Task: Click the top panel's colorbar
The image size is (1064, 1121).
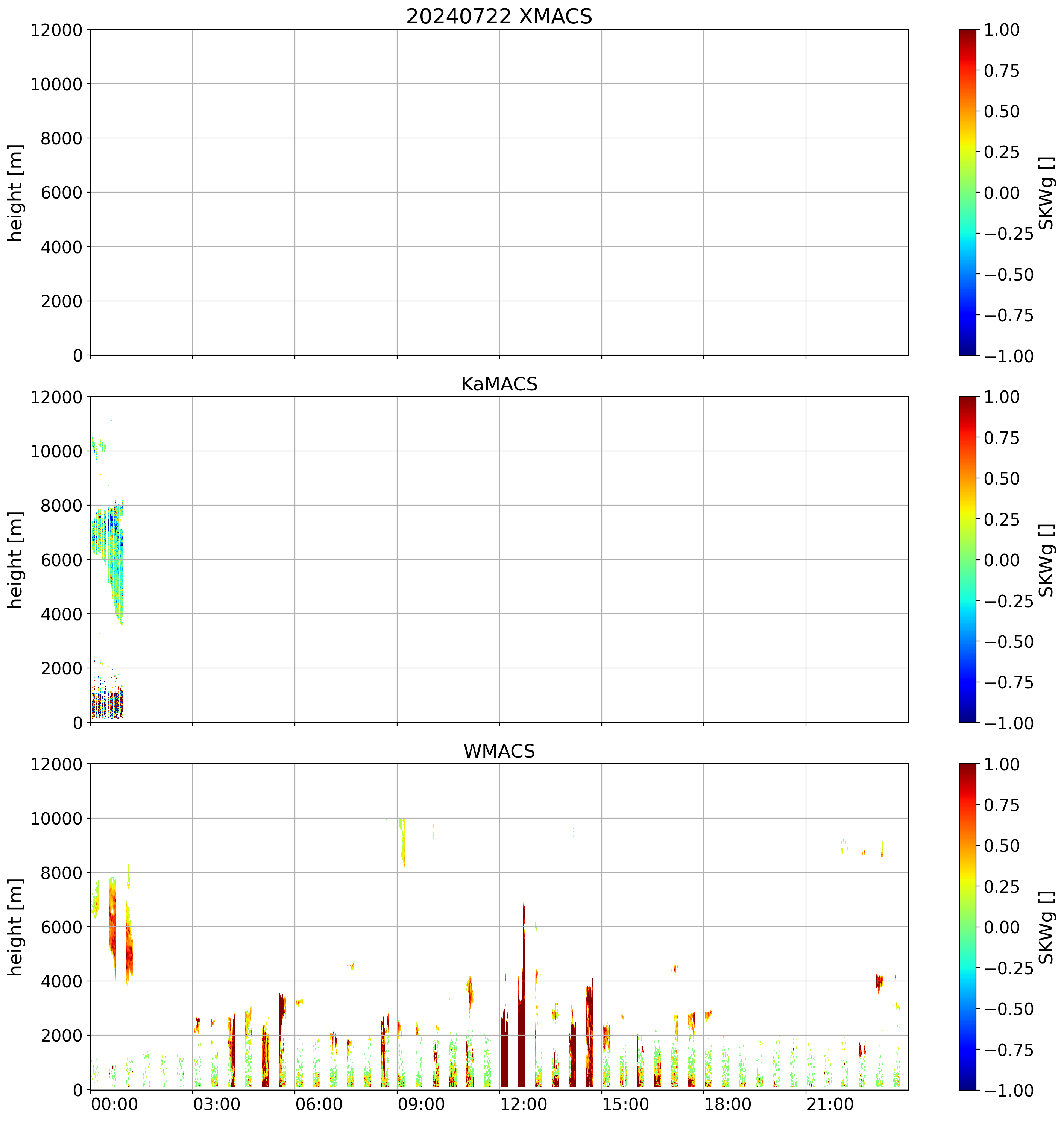Action: (x=968, y=192)
